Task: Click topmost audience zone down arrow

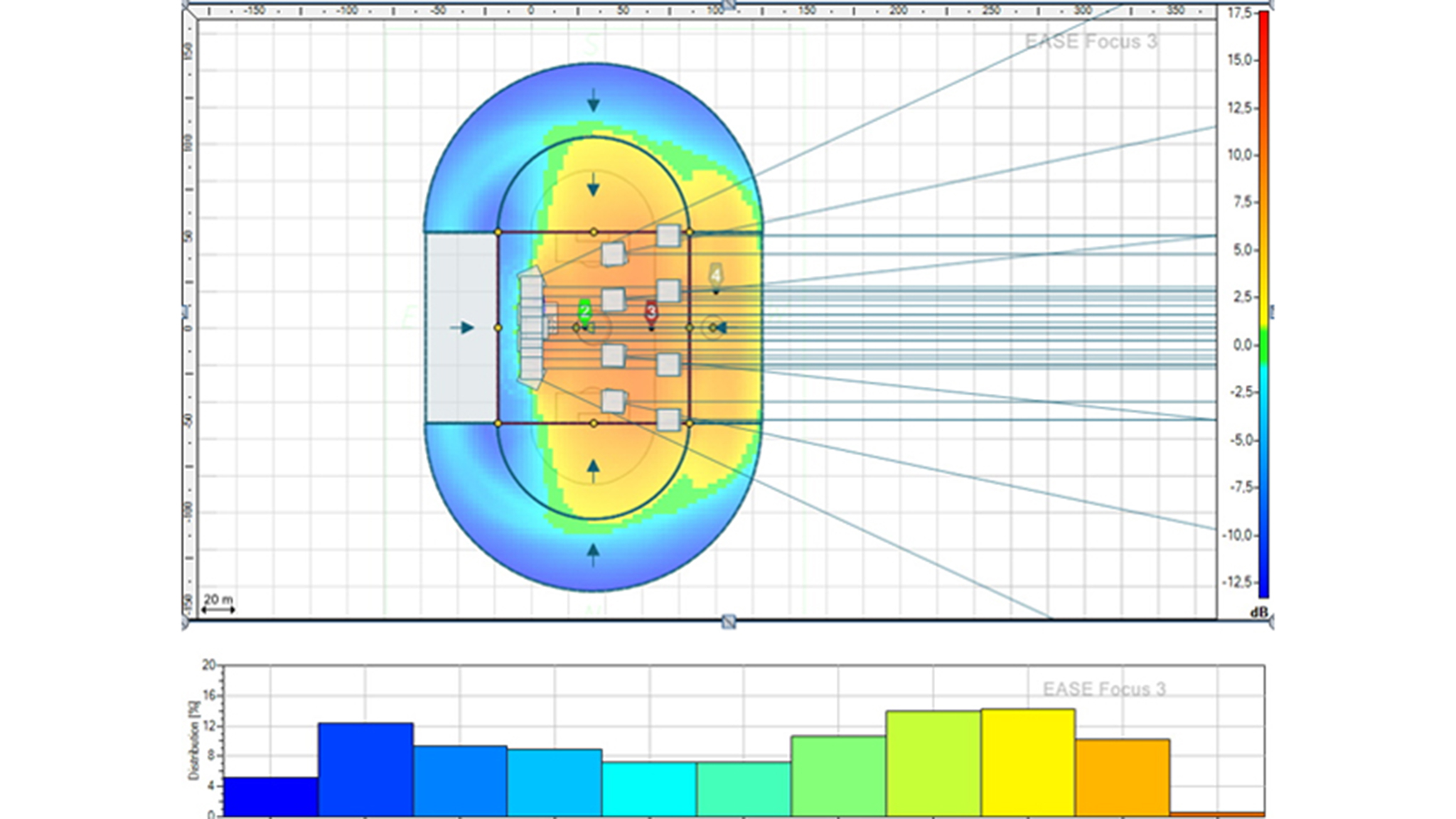Action: pos(593,102)
